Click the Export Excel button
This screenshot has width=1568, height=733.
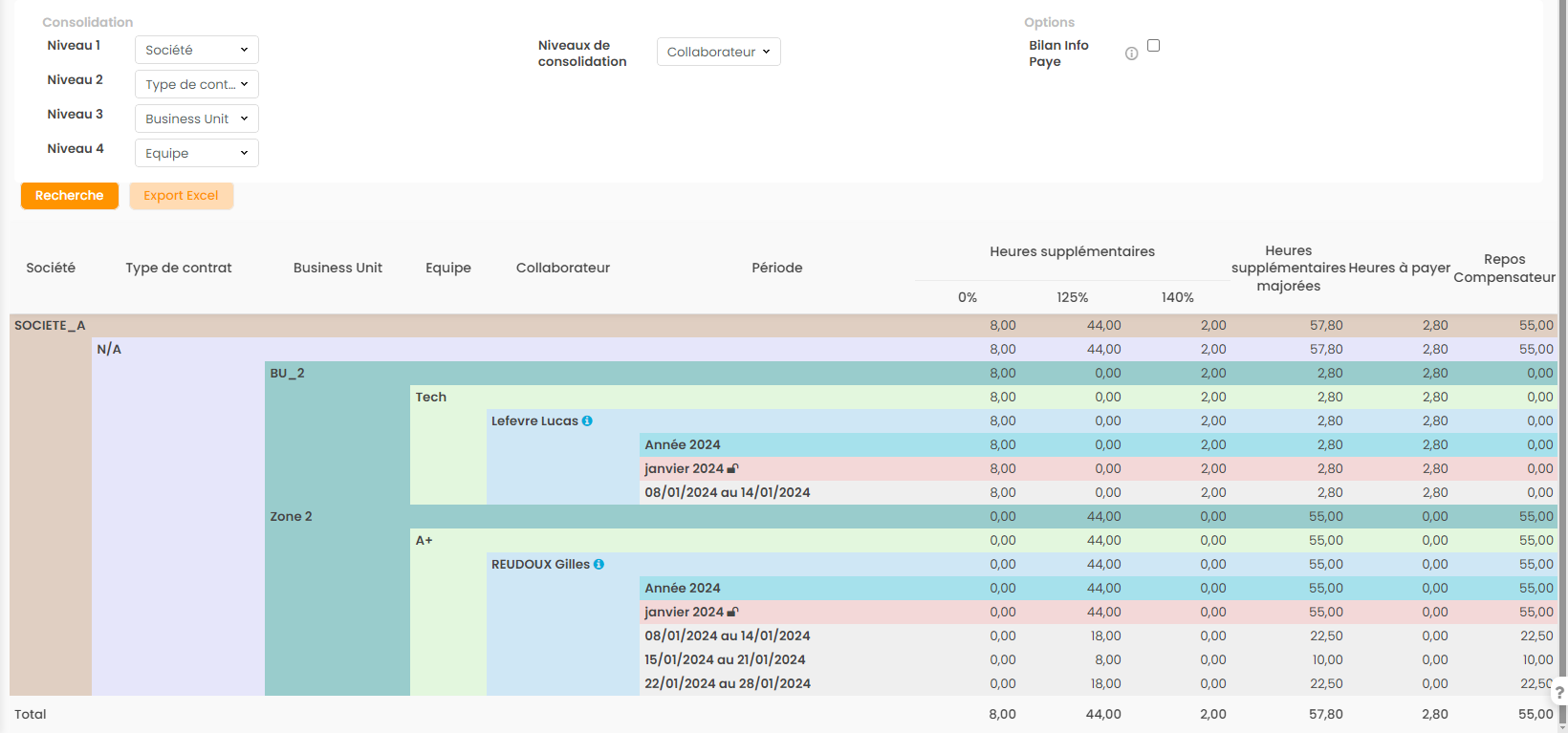181,196
